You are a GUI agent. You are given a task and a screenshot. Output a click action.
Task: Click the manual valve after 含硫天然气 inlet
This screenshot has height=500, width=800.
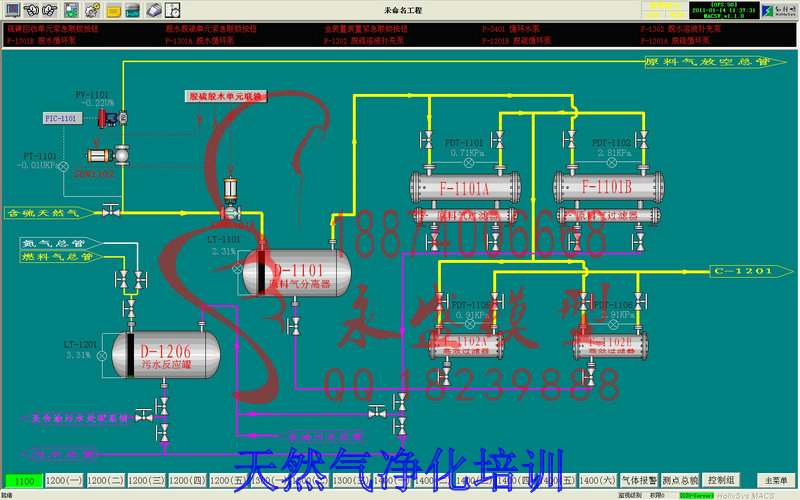coord(111,210)
